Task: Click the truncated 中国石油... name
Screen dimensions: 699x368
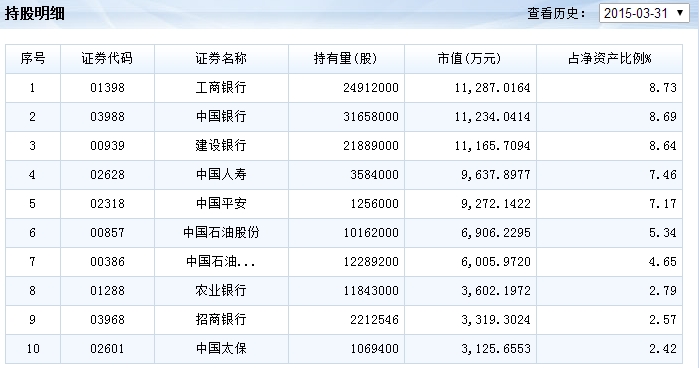Action: click(221, 261)
